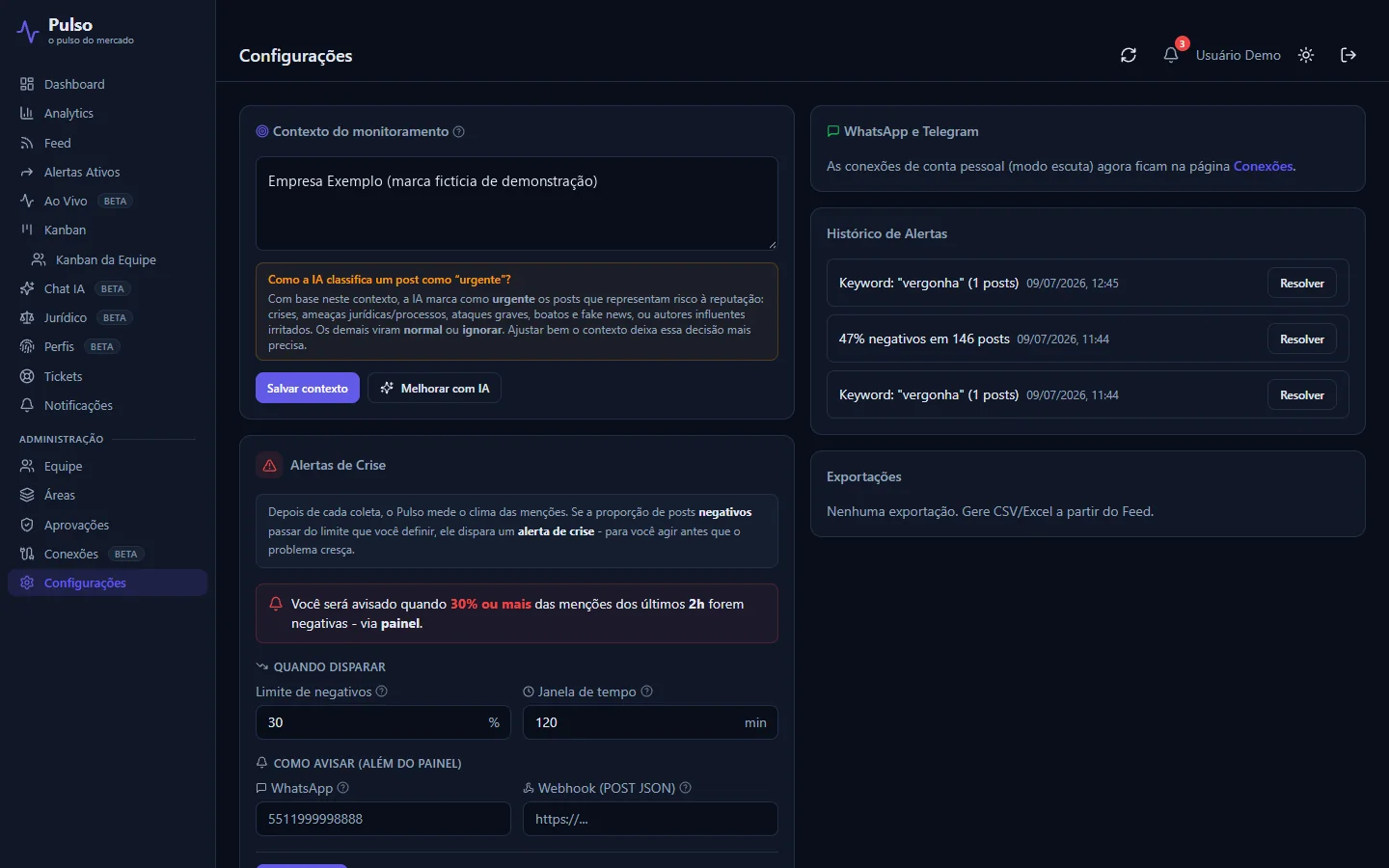Click the Exportações heading
The width and height of the screenshot is (1389, 868).
[x=864, y=476]
